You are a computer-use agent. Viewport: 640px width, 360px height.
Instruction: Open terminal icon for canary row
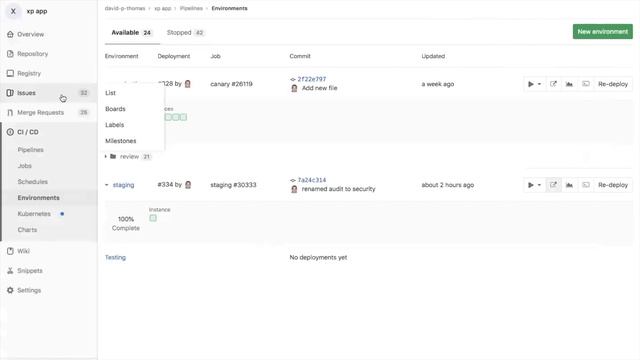586,84
